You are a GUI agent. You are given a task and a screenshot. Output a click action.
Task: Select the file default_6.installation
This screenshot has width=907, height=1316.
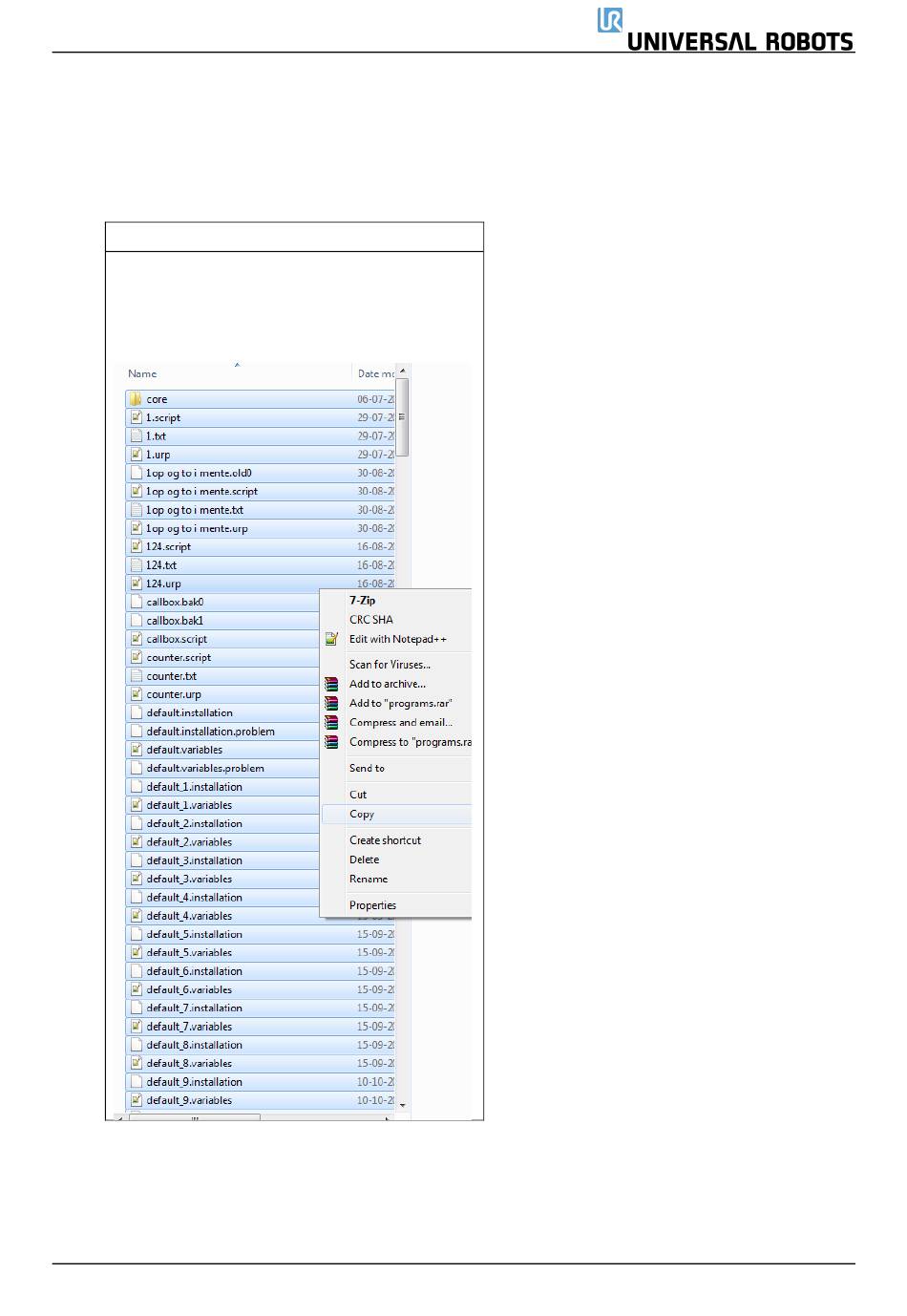pos(260,971)
